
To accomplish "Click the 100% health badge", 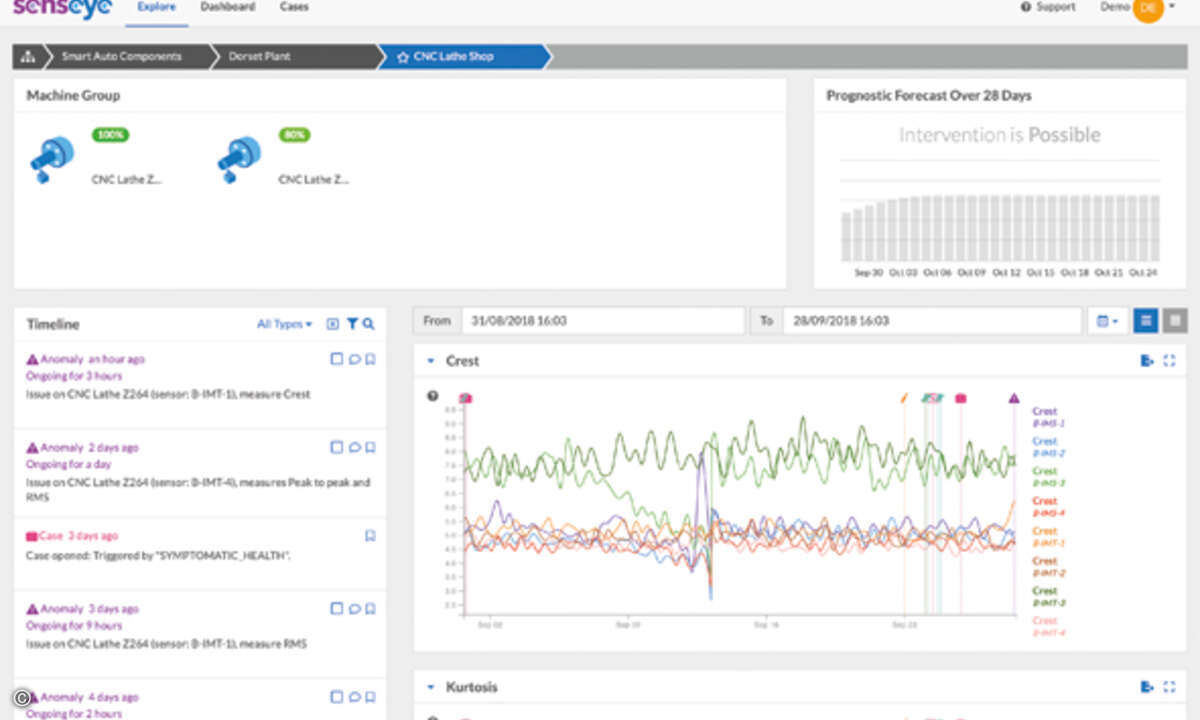I will coord(110,135).
